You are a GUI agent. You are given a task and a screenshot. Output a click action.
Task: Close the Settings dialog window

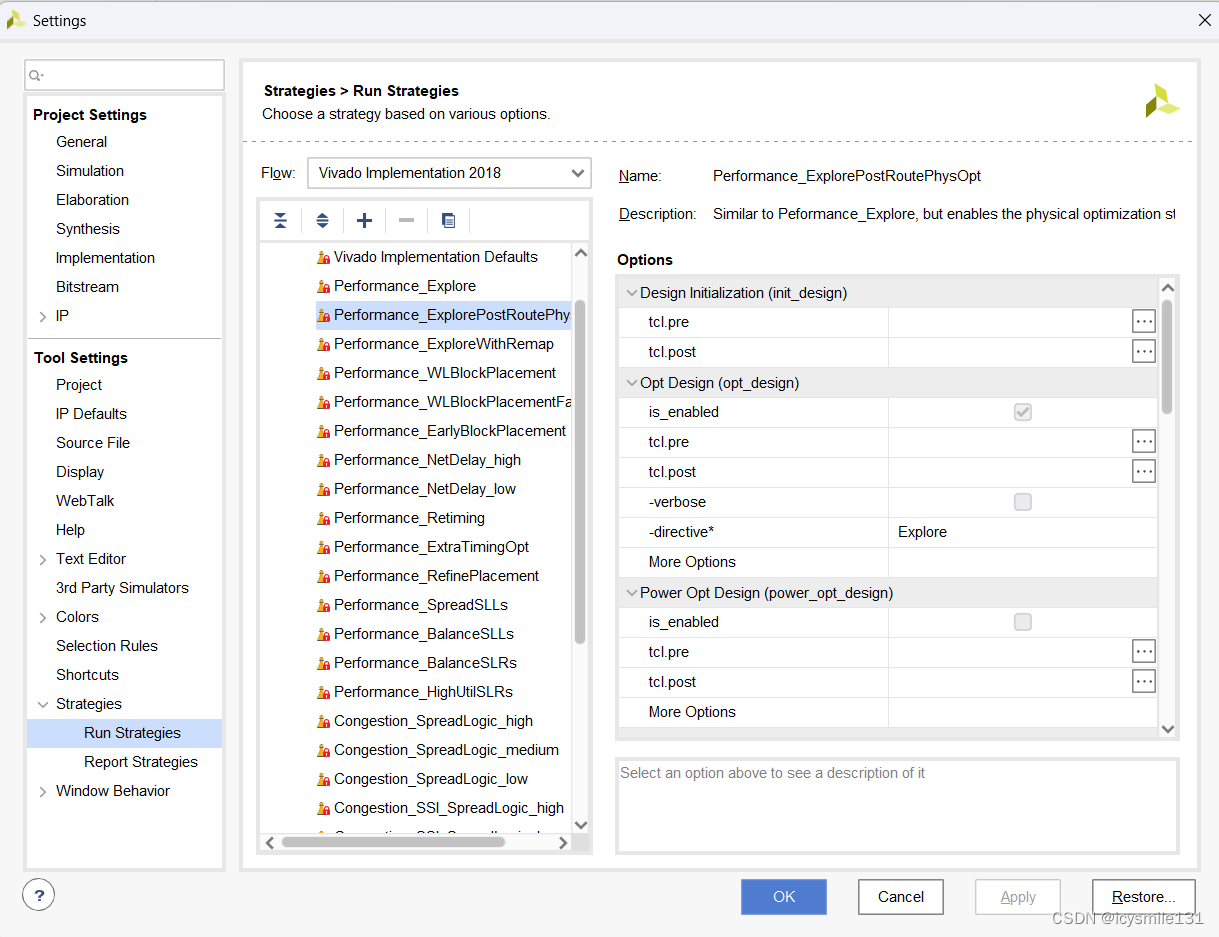point(1204,20)
